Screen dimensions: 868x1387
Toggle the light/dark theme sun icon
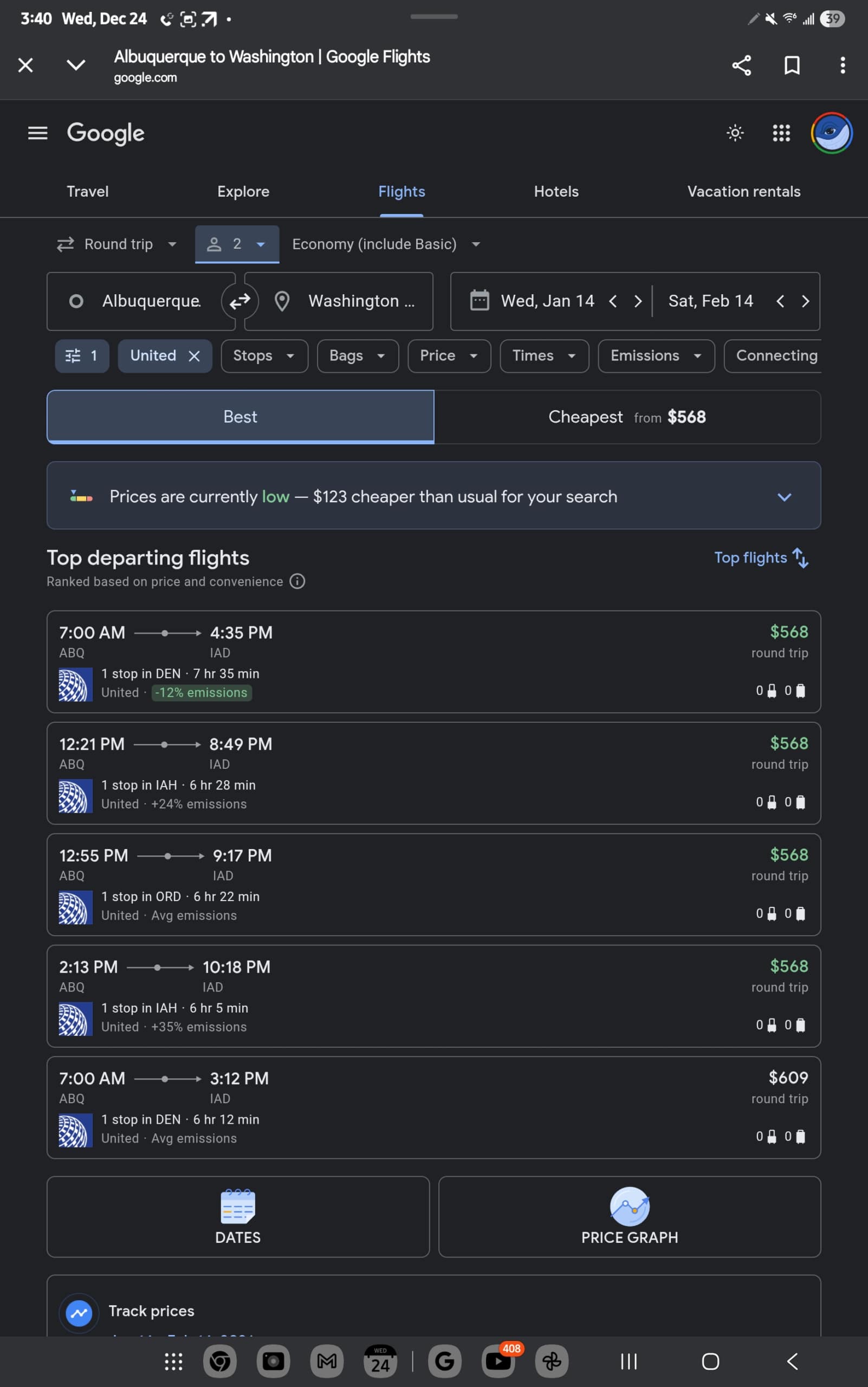[735, 133]
